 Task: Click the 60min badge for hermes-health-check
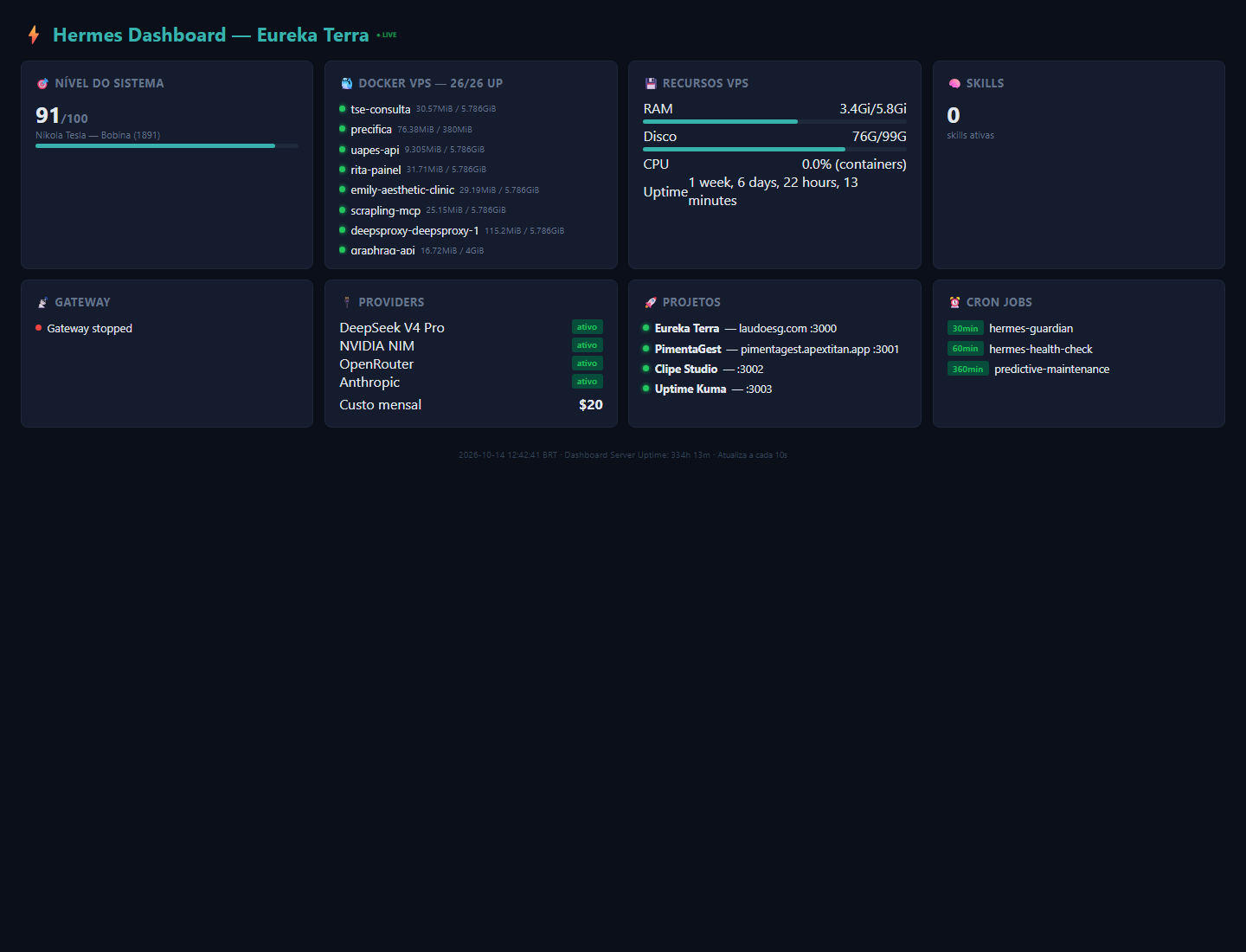click(x=966, y=349)
